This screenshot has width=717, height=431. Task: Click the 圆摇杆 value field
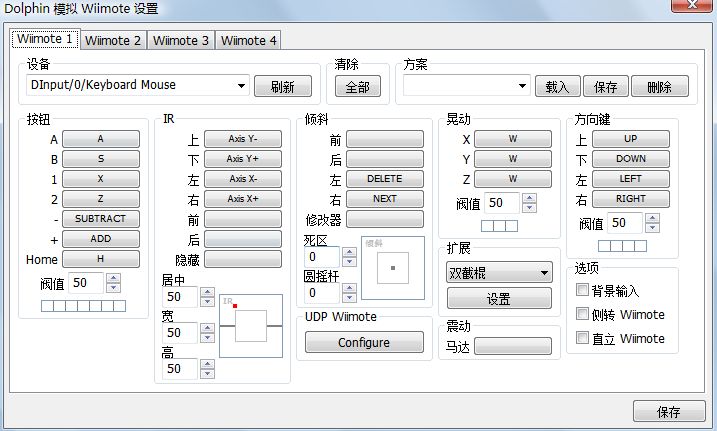pyautogui.click(x=322, y=293)
